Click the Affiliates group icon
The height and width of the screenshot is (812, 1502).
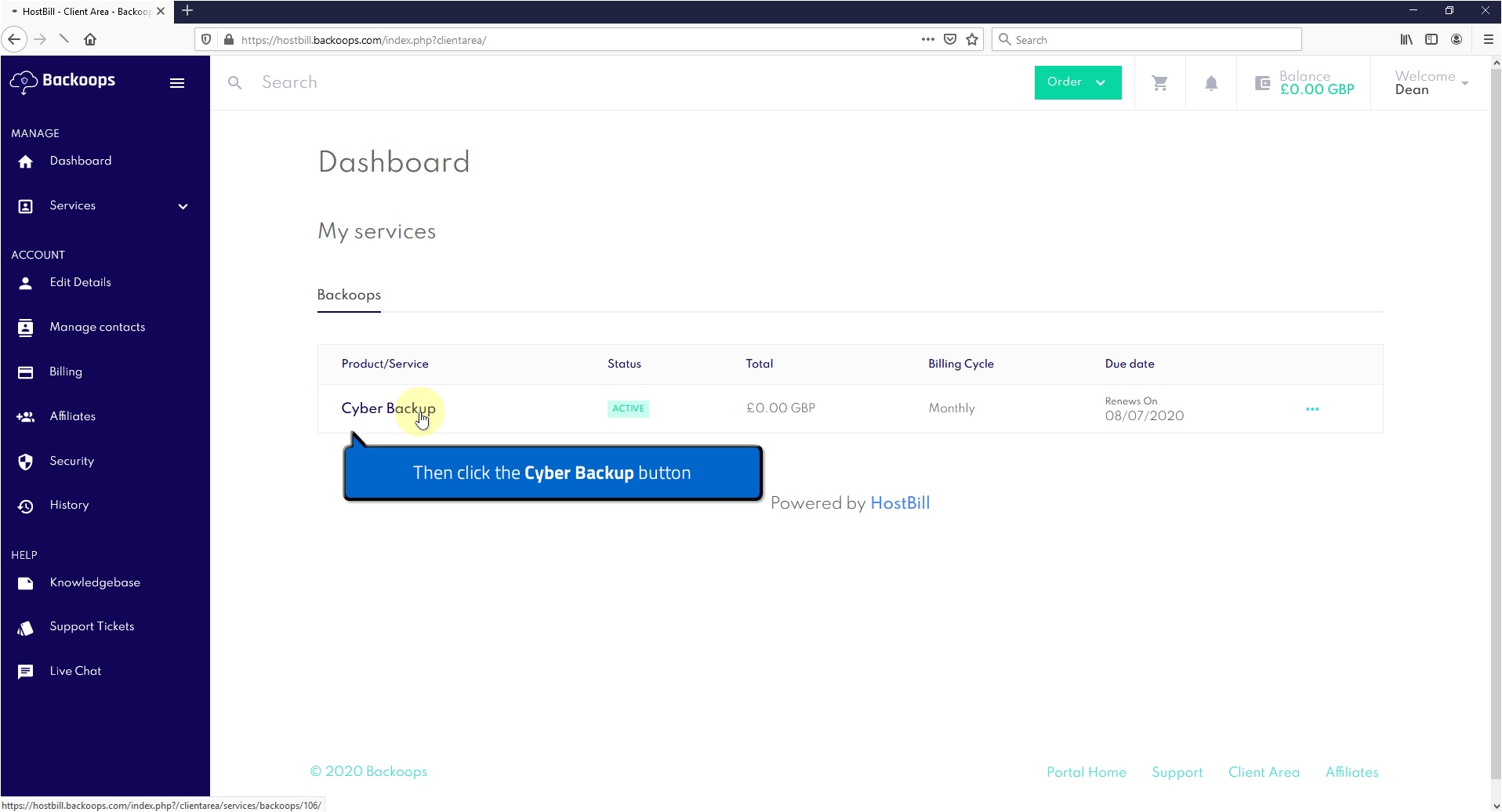26,417
